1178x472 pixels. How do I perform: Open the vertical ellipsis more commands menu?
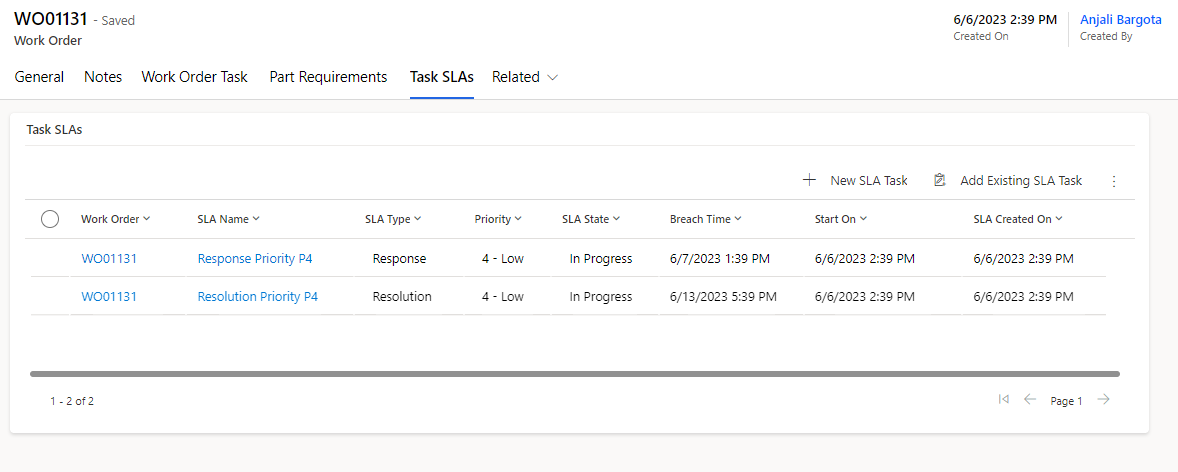click(x=1114, y=181)
